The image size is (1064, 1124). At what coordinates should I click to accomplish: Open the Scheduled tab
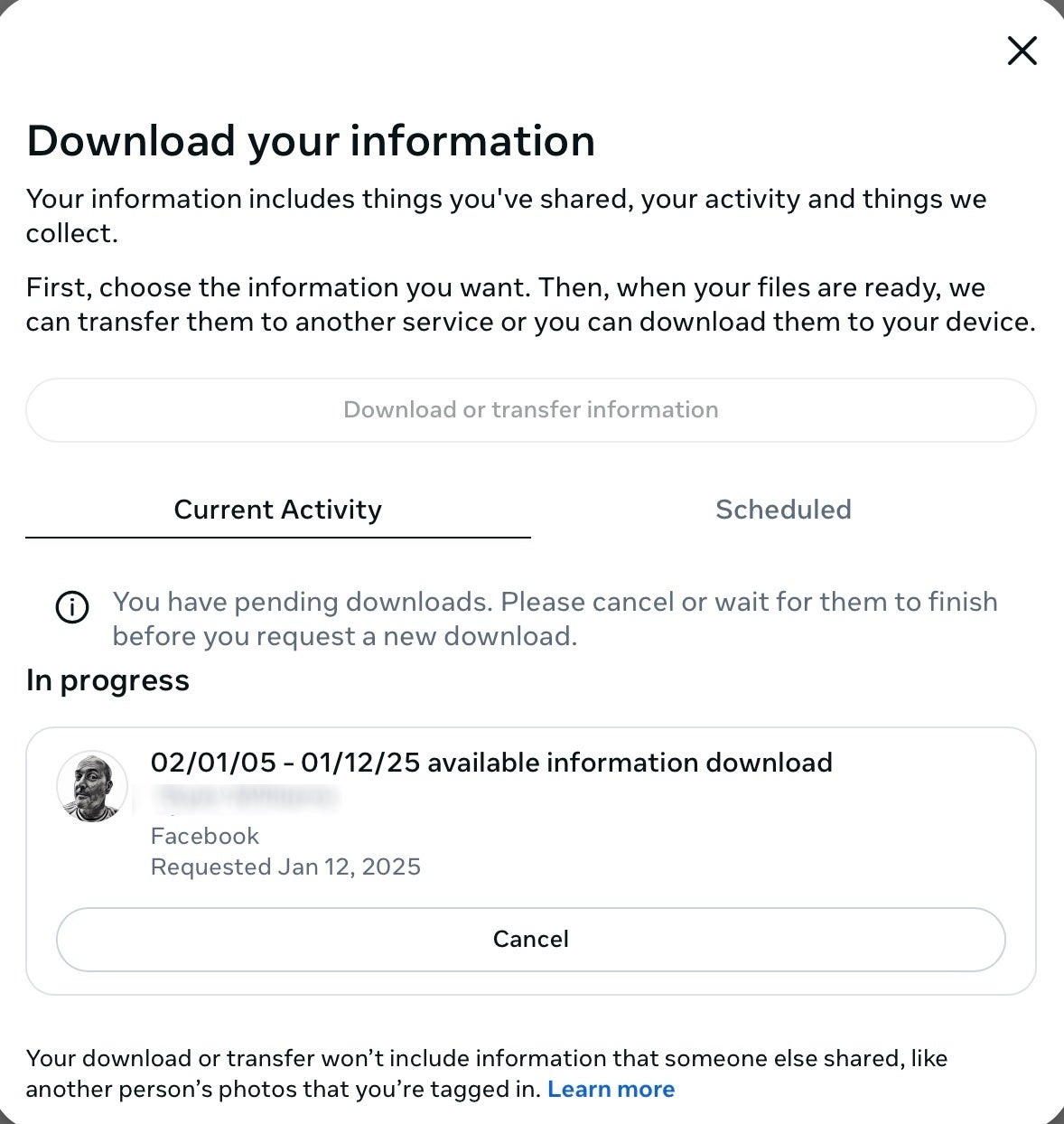click(x=783, y=510)
